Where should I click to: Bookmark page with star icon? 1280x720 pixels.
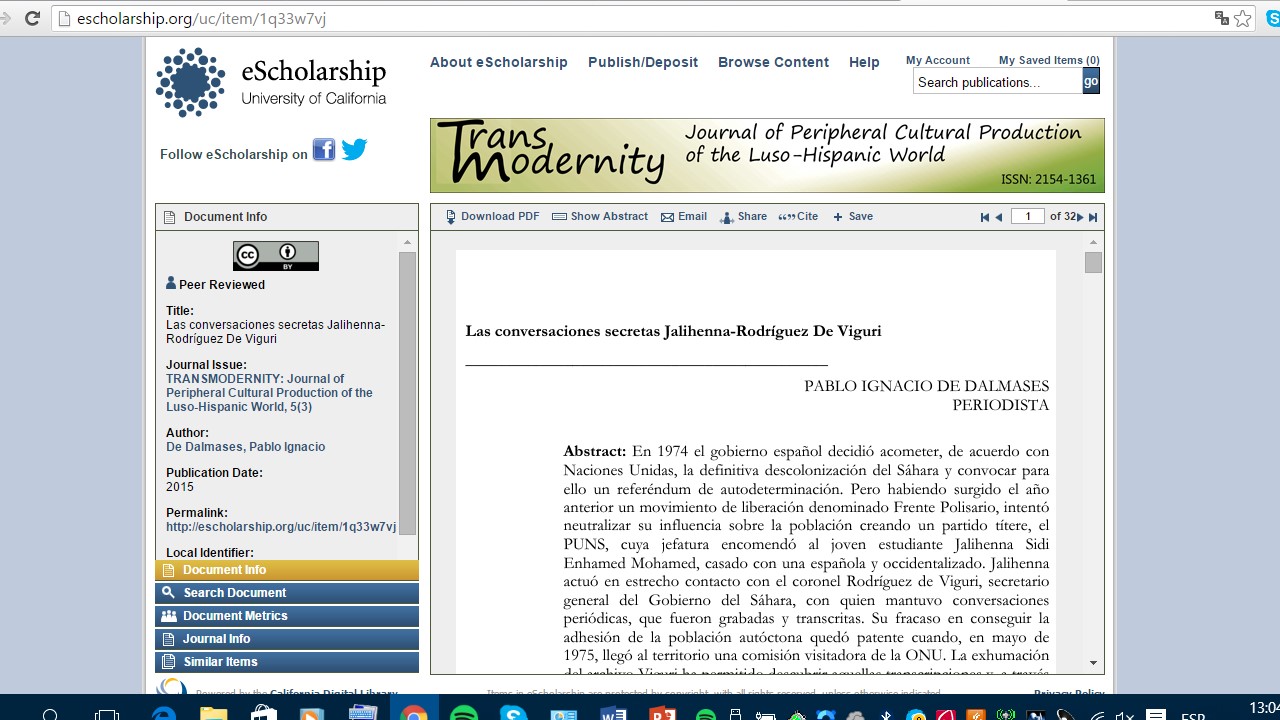[x=1242, y=18]
